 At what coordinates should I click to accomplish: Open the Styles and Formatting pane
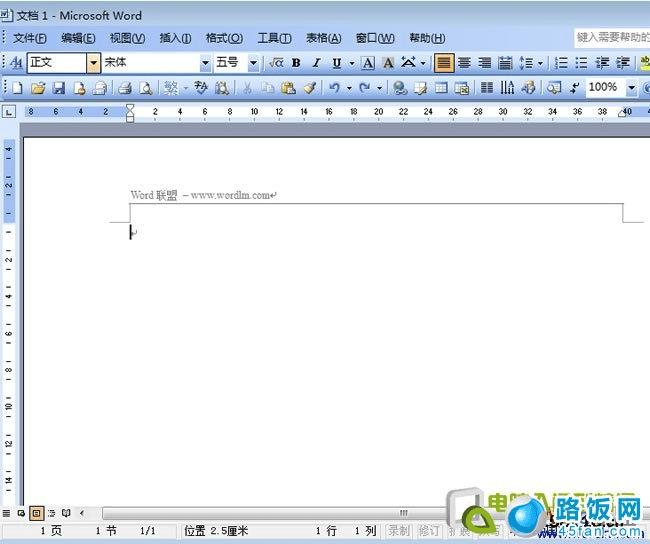16,63
